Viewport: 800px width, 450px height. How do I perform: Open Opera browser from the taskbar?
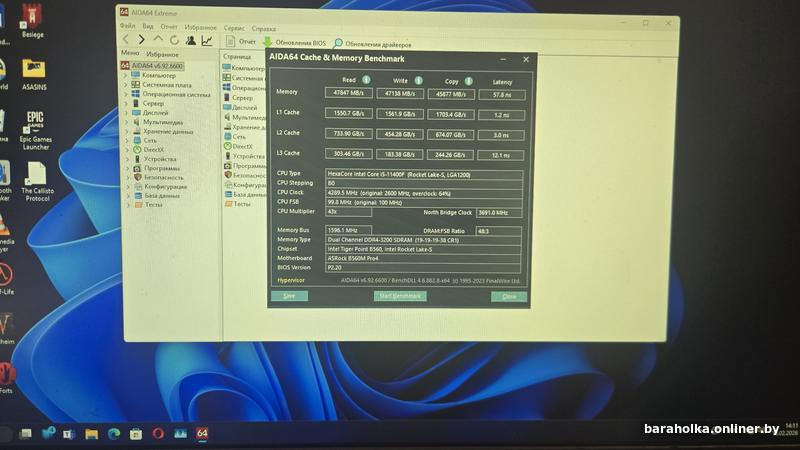click(158, 434)
